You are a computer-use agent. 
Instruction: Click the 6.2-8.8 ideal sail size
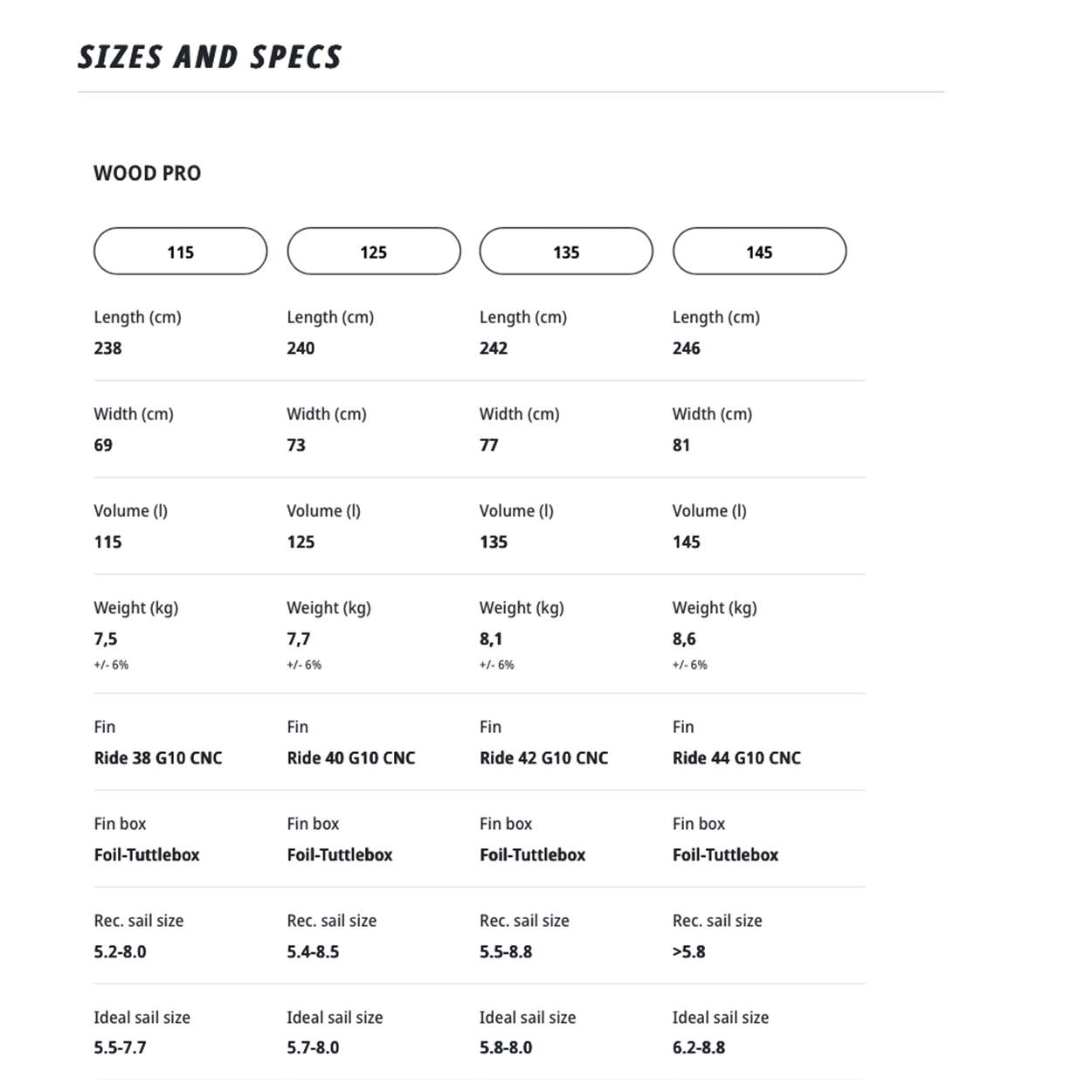tap(698, 1047)
